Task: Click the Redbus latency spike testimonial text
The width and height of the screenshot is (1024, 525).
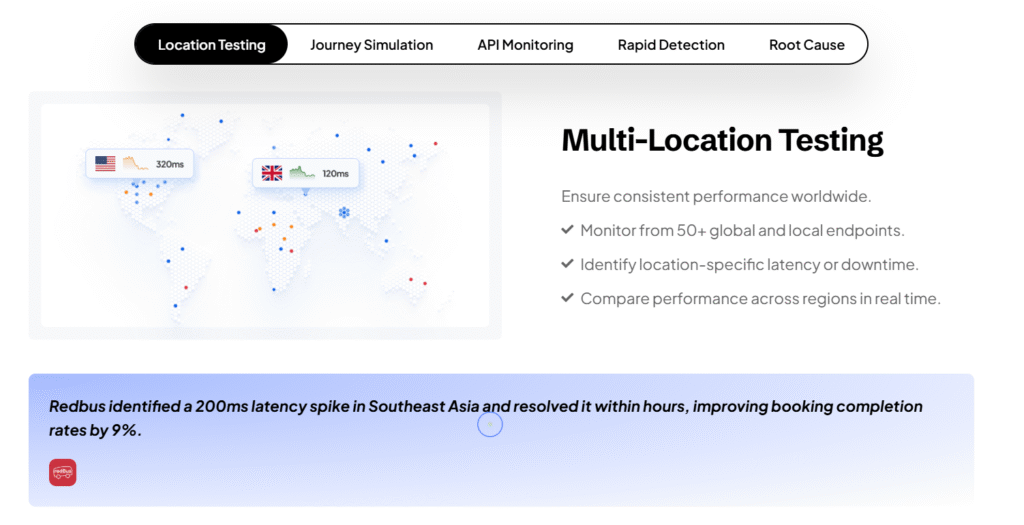Action: click(x=485, y=418)
